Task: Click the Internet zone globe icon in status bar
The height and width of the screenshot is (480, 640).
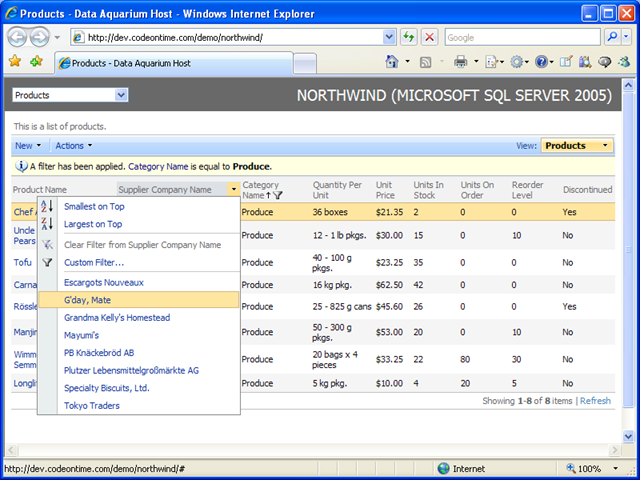Action: point(443,468)
